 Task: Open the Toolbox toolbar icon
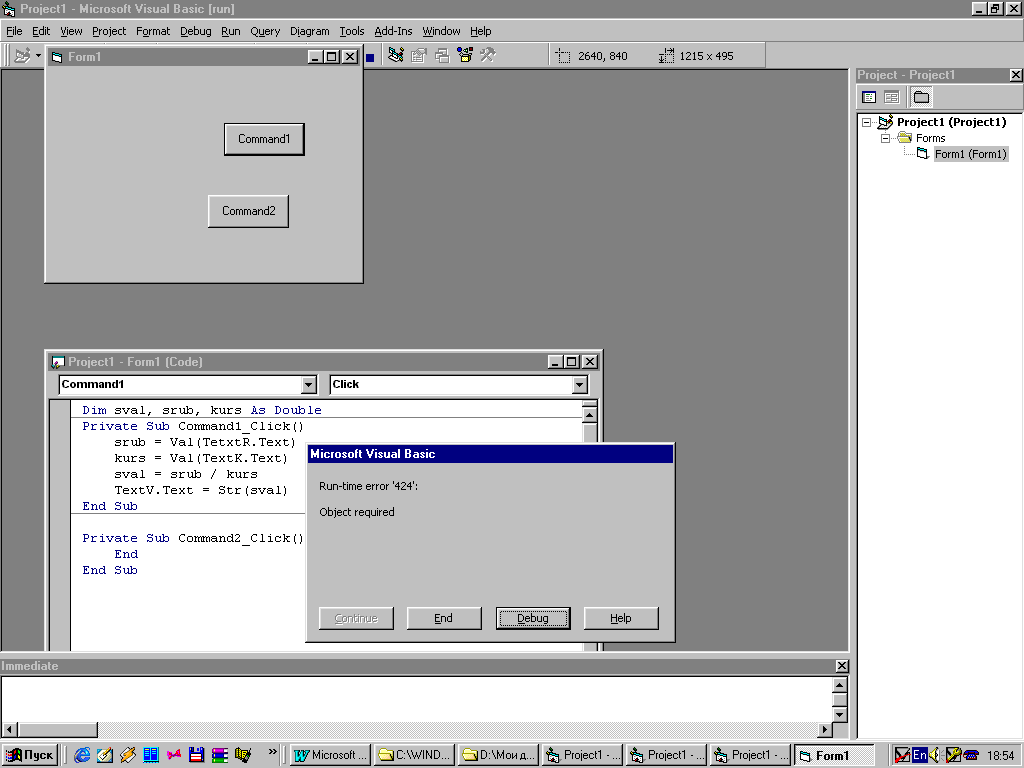[488, 56]
